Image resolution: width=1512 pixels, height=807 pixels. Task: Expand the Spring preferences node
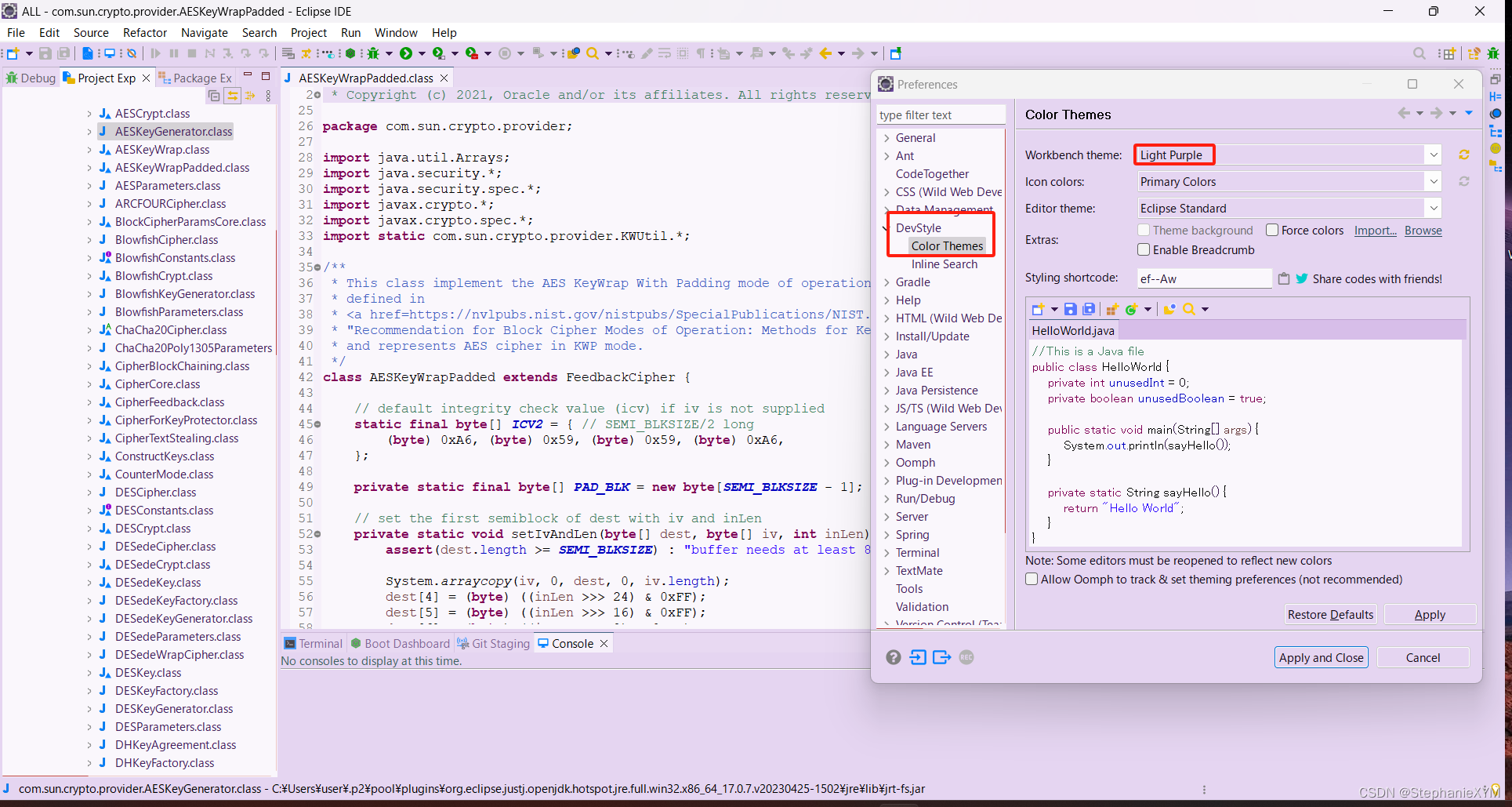pyautogui.click(x=887, y=535)
